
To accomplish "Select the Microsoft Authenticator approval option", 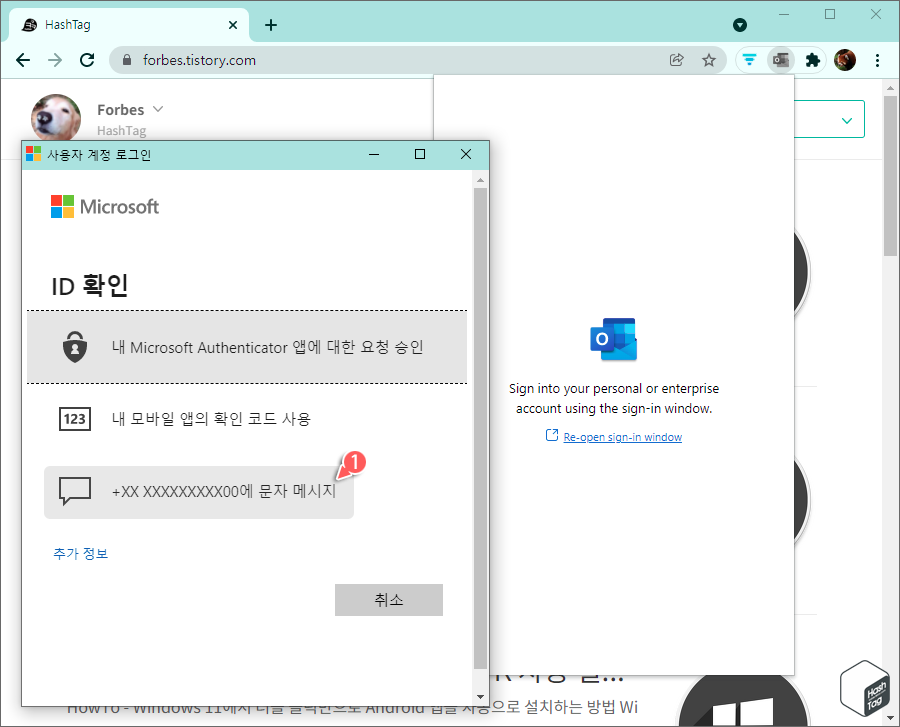I will click(247, 345).
